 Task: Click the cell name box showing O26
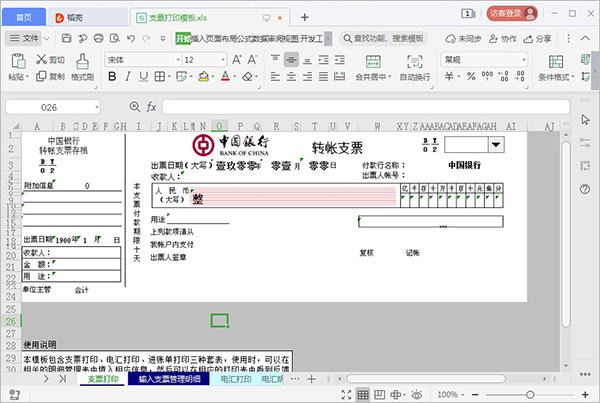click(50, 106)
